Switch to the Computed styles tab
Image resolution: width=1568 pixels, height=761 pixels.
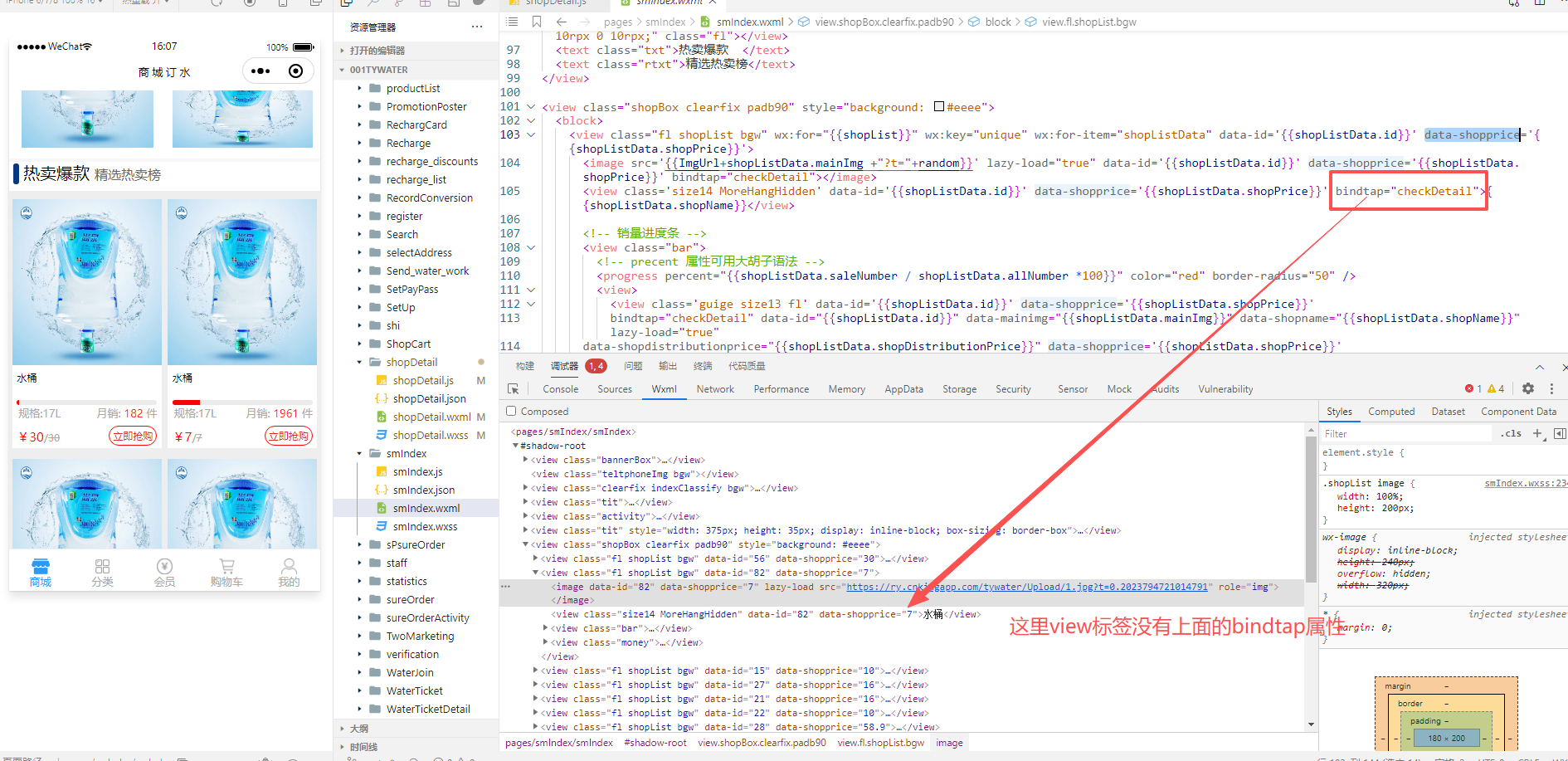pos(1391,411)
